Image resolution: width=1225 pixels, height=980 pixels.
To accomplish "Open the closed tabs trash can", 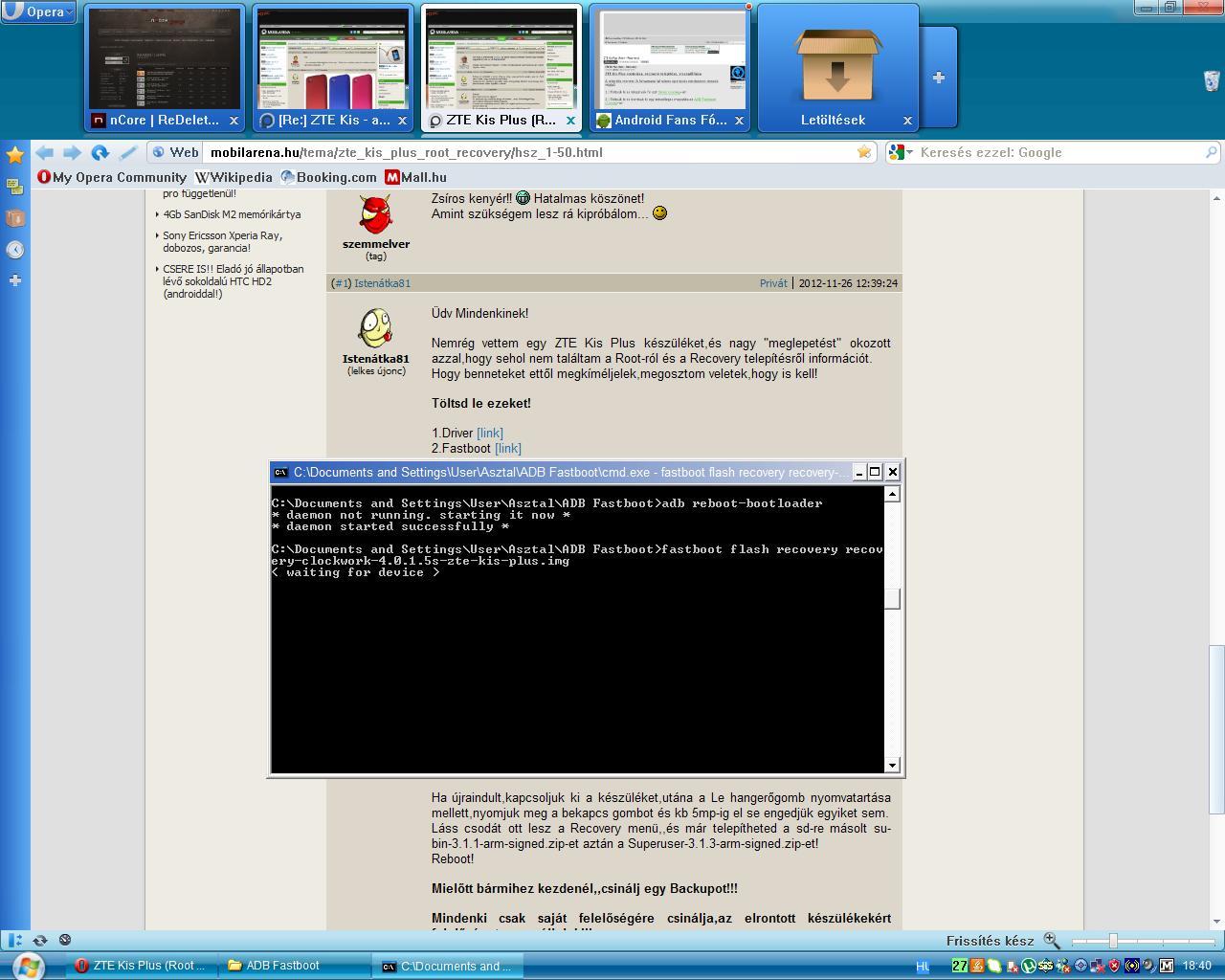I will (1212, 80).
